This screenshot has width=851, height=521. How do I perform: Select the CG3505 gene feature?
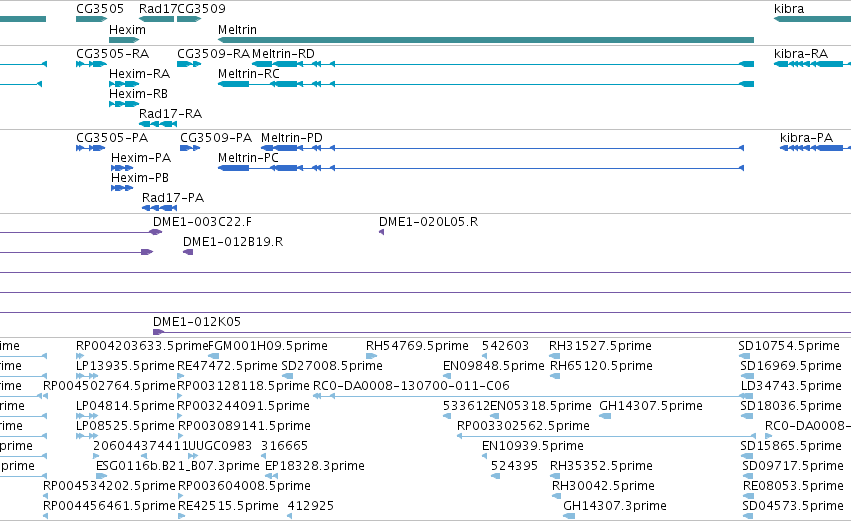[91, 19]
